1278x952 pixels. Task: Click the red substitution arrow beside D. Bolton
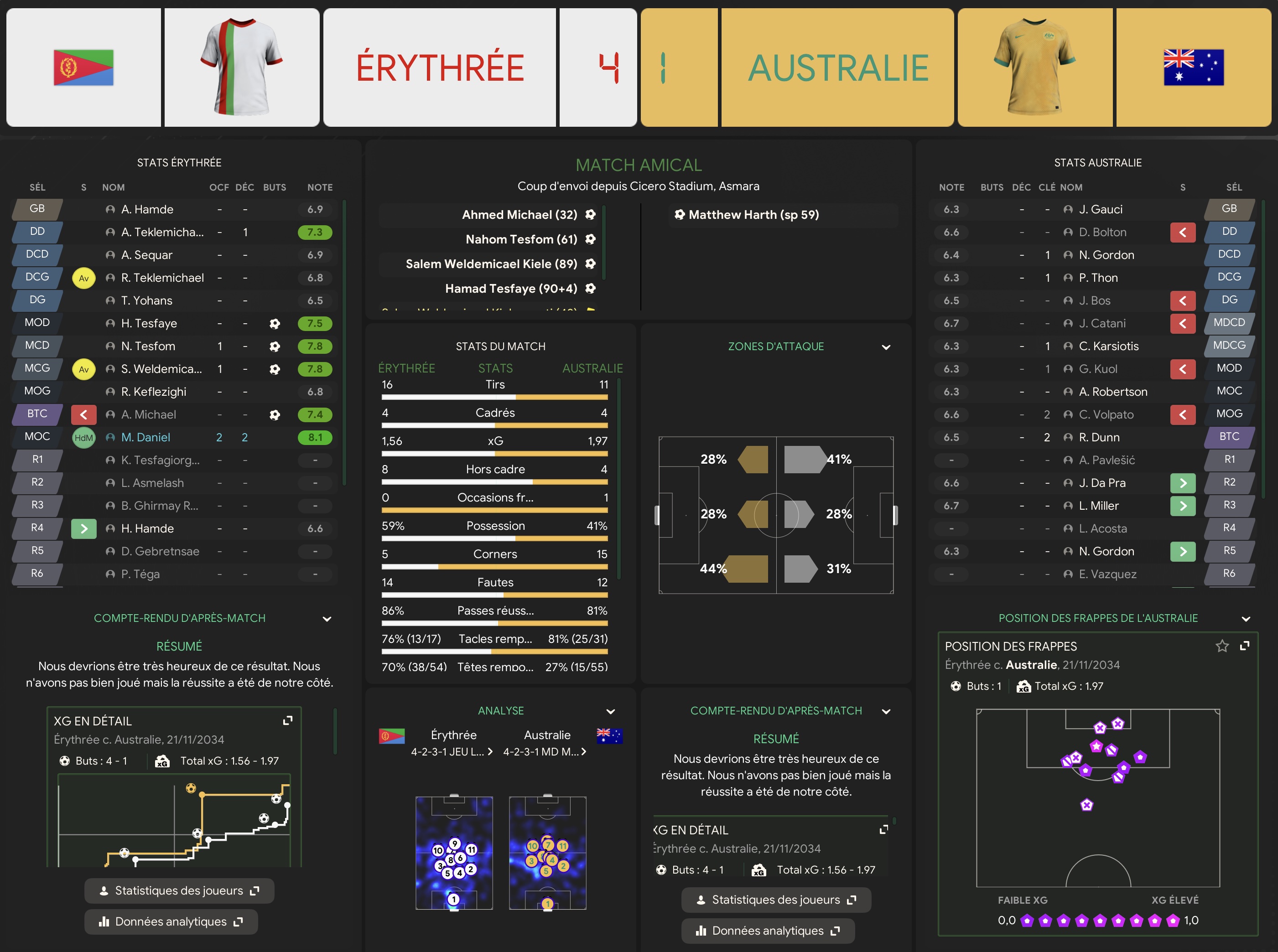click(1183, 232)
